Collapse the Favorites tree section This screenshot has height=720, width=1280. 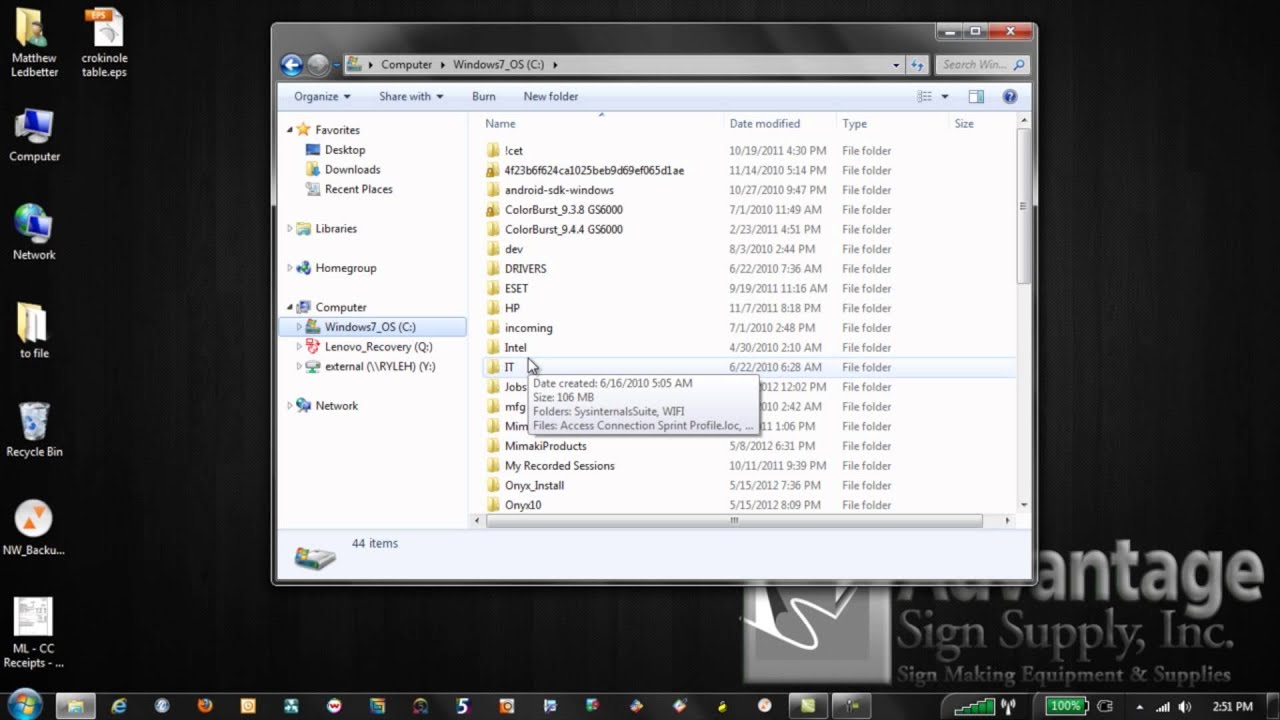(x=290, y=130)
